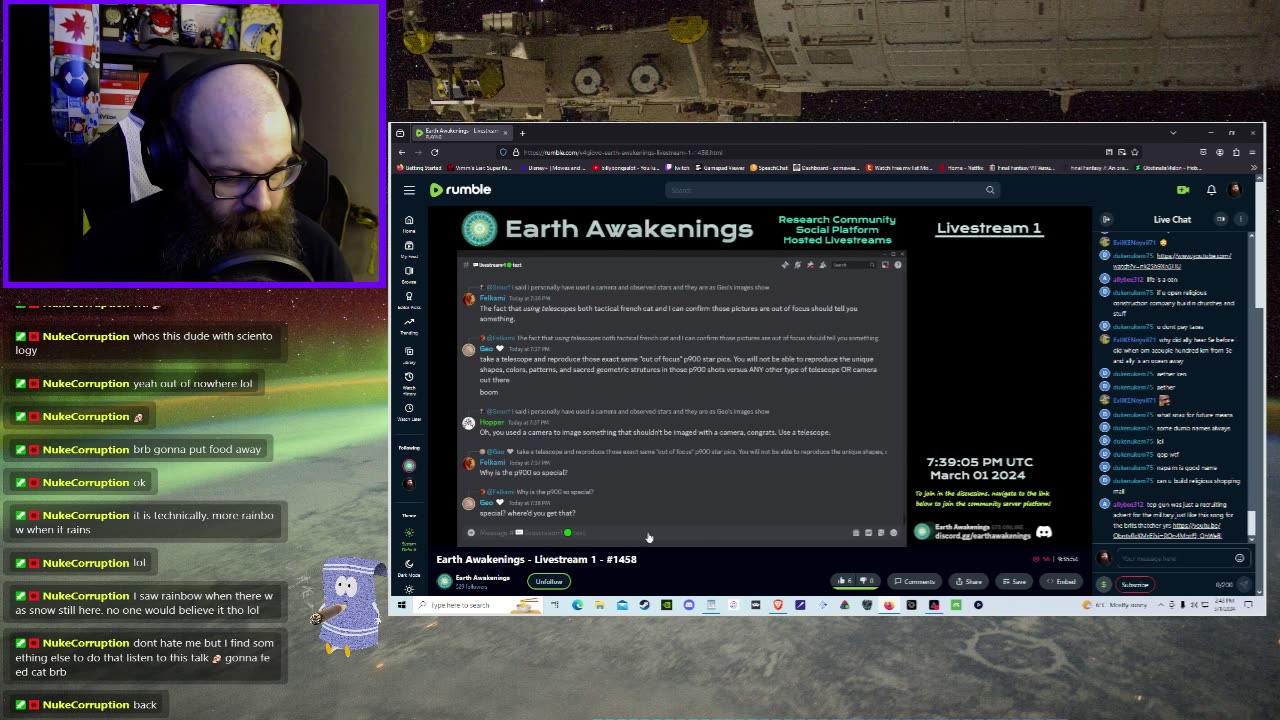The height and width of the screenshot is (720, 1280).
Task: Click the Subscribe button in chat
Action: pos(1135,585)
